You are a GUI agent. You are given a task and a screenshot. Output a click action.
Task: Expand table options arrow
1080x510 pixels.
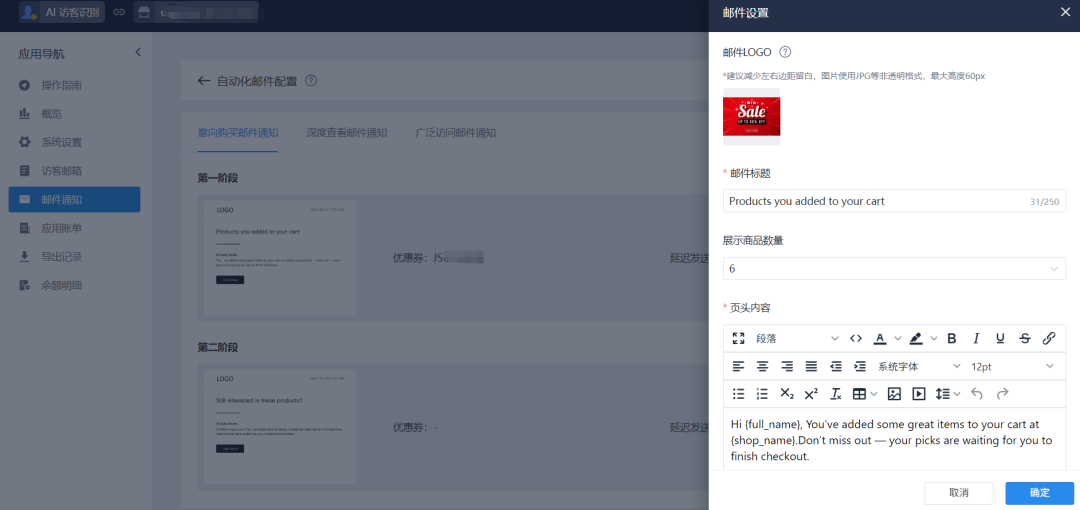874,394
